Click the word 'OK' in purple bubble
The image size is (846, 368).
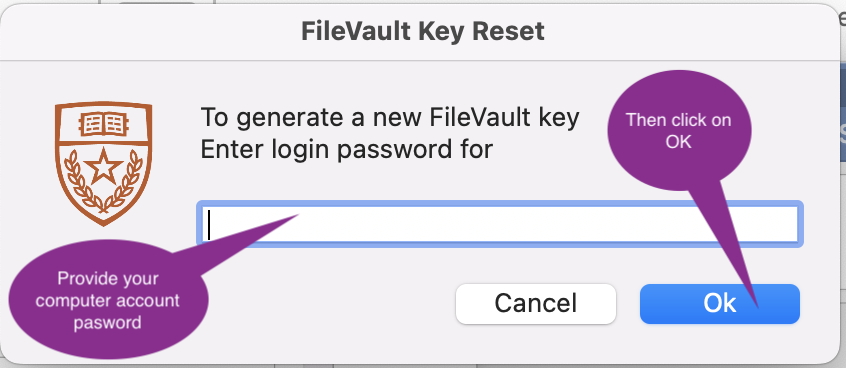[x=679, y=142]
